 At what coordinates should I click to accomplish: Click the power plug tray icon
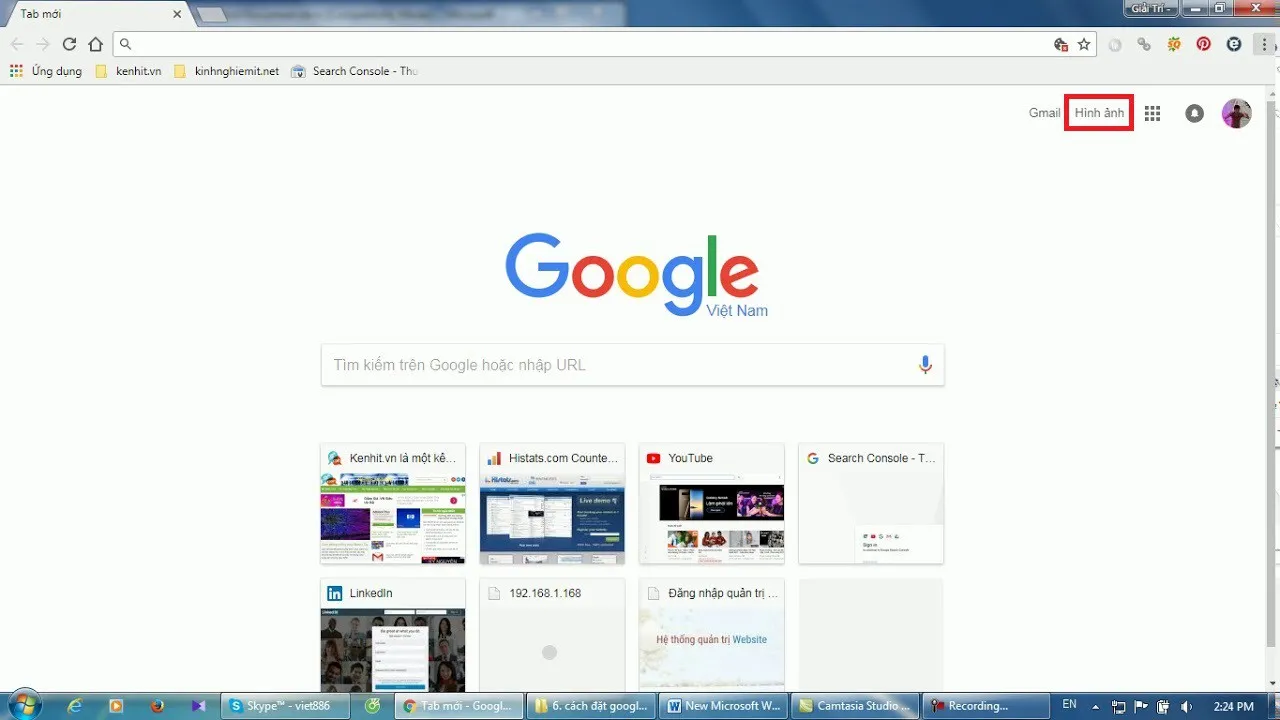pos(1162,706)
